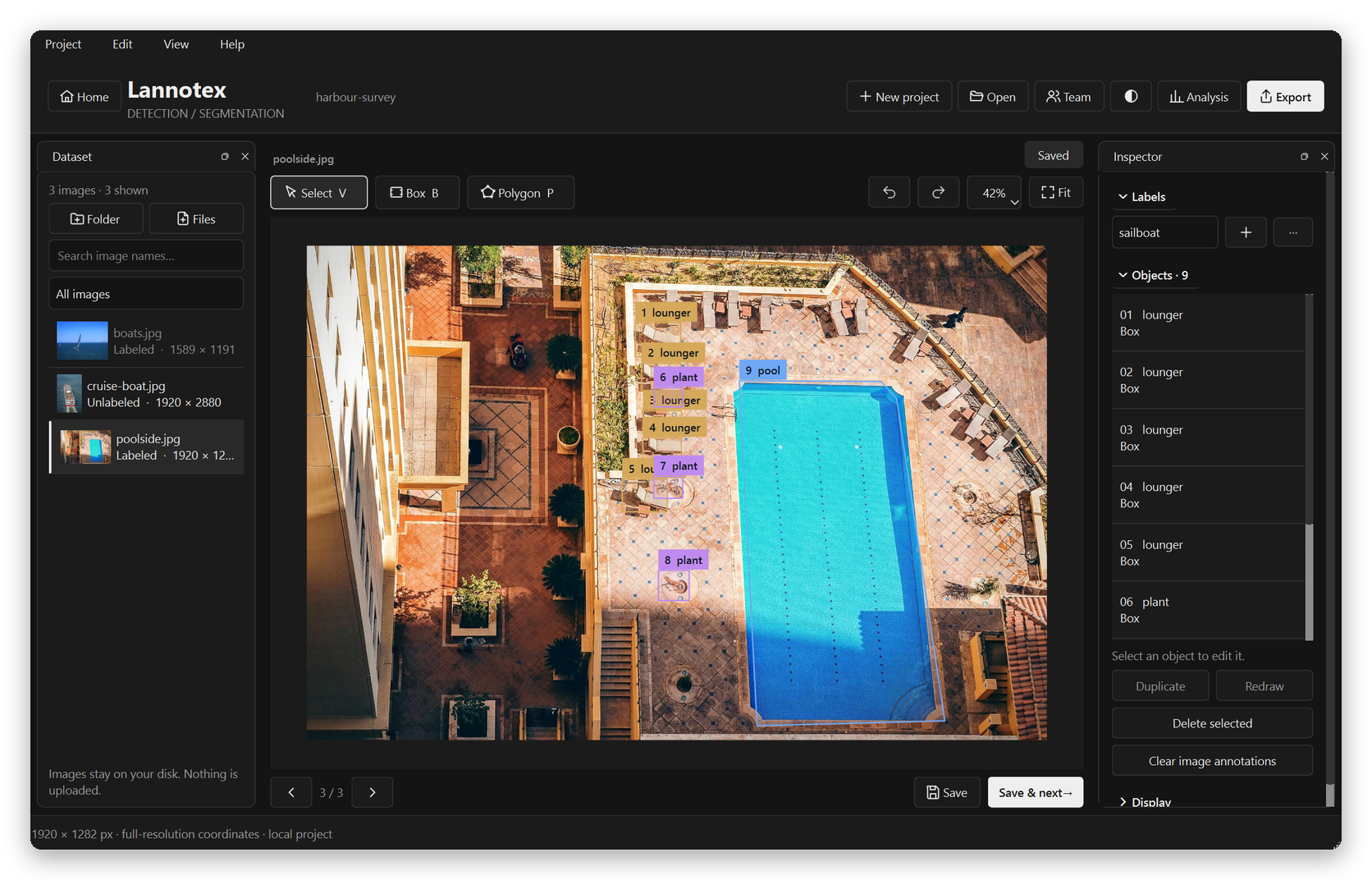This screenshot has width=1372, height=880.
Task: Open the Project menu
Action: [x=63, y=44]
